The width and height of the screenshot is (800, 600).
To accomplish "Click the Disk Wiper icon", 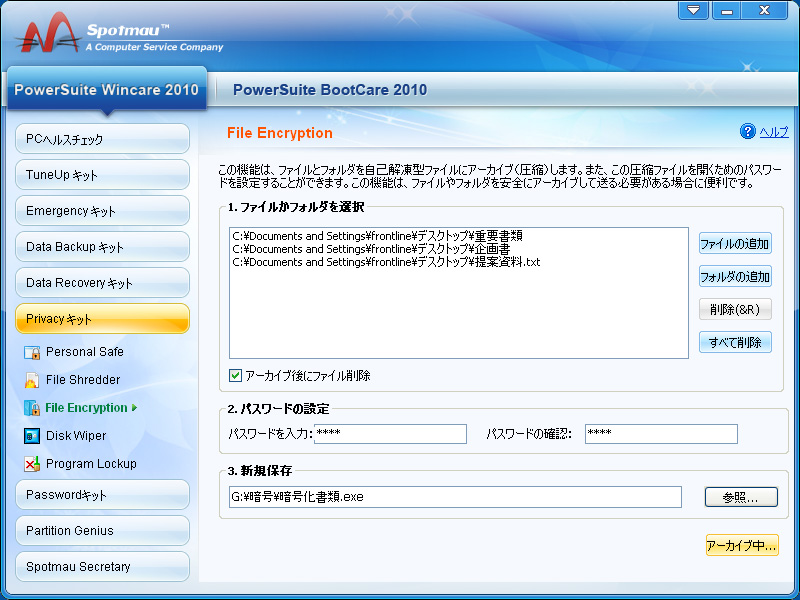I will 32,436.
